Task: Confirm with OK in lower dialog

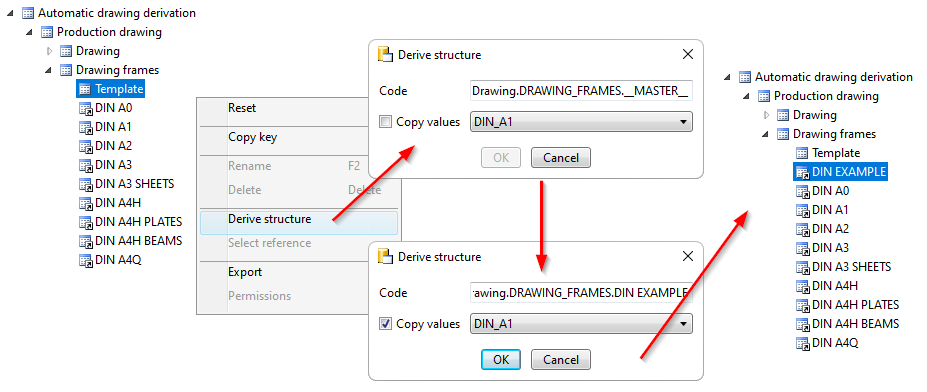Action: [x=501, y=359]
